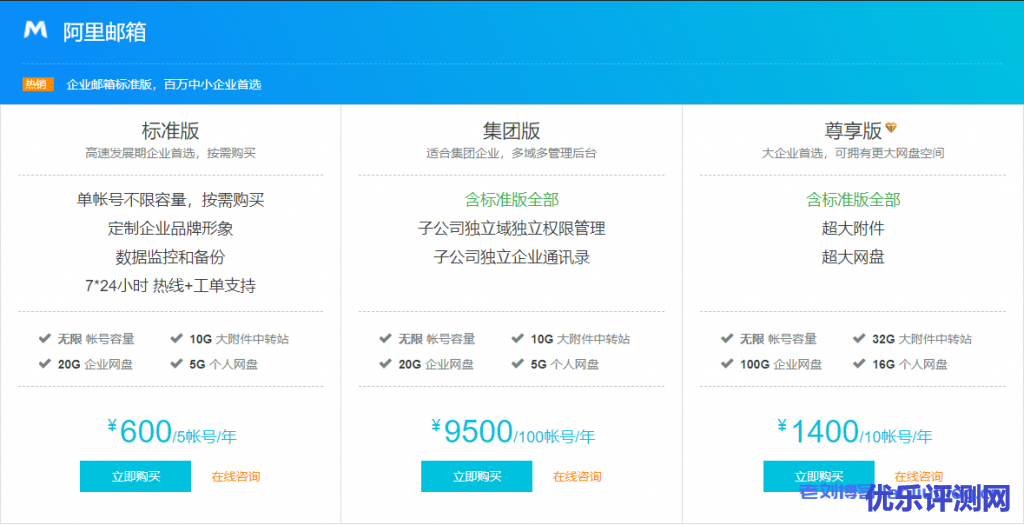1024x525 pixels.
Task: Click the diamond icon beside 尊享版
Action: coord(891,127)
